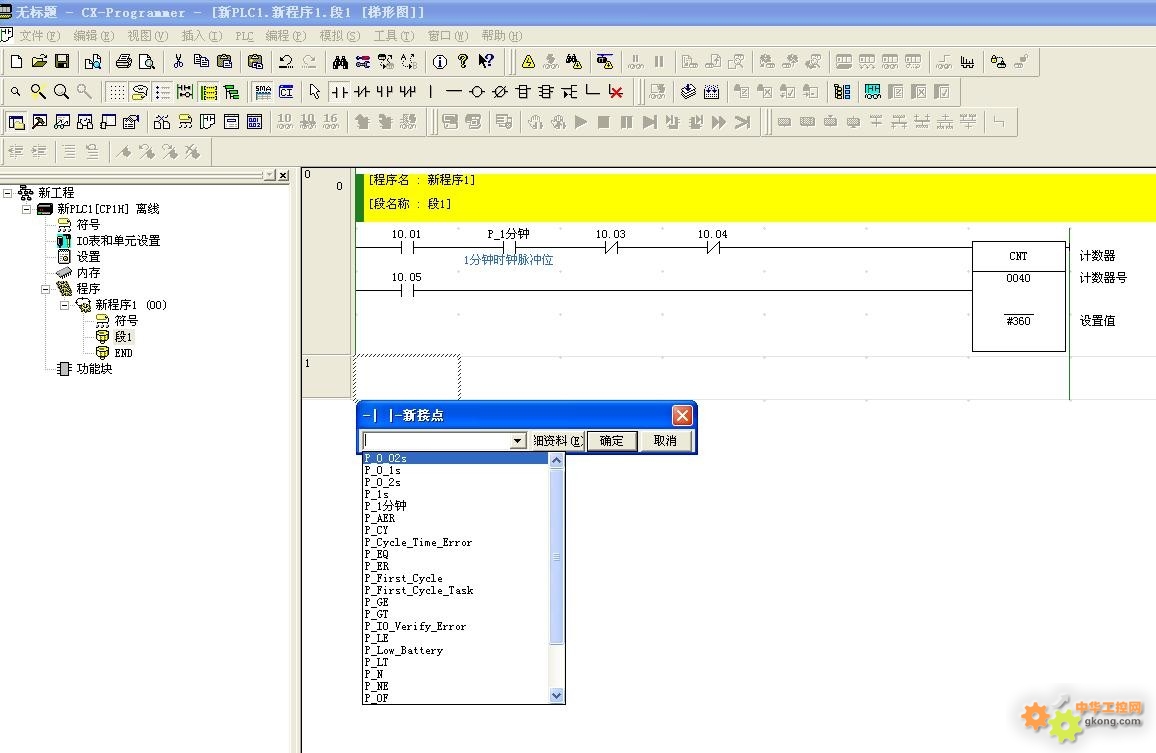Viewport: 1156px width, 753px height.
Task: Select P_IO_Verify_Error in the list
Action: click(456, 626)
